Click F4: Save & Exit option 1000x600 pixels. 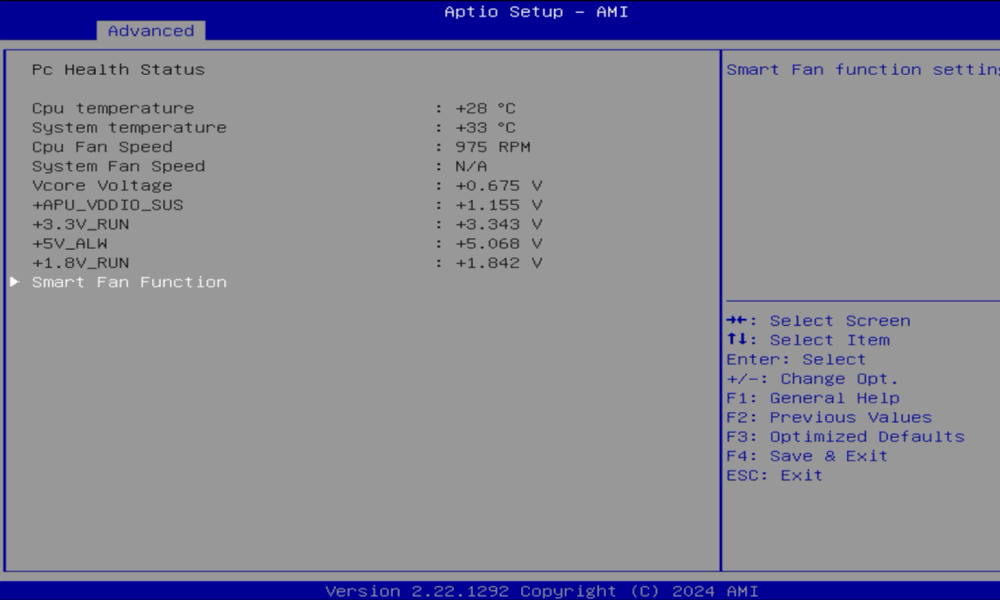coord(807,456)
